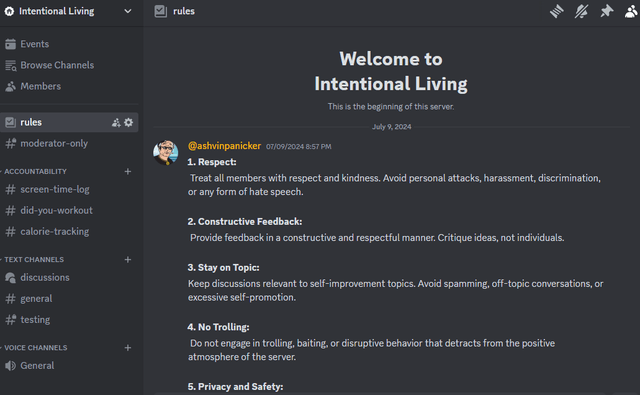The image size is (640, 395).
Task: Open invite people icon on rules channel
Action: (116, 122)
